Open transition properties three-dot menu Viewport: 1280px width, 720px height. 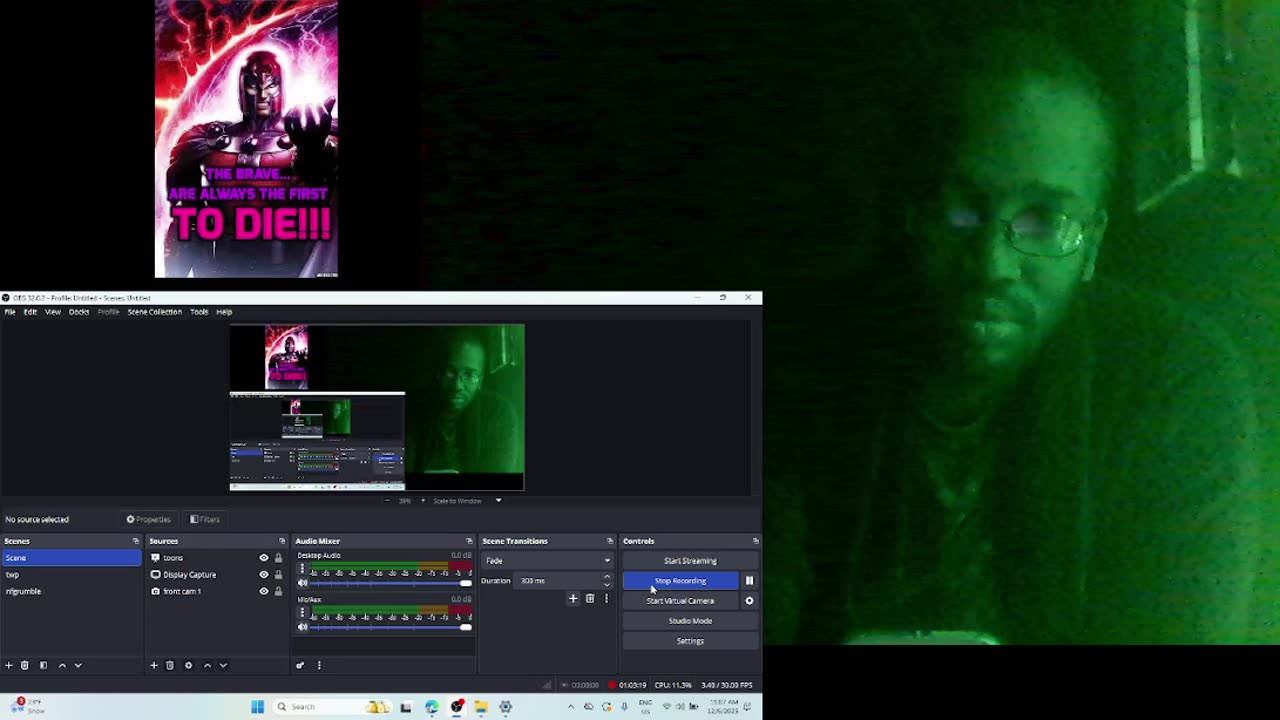(x=606, y=599)
